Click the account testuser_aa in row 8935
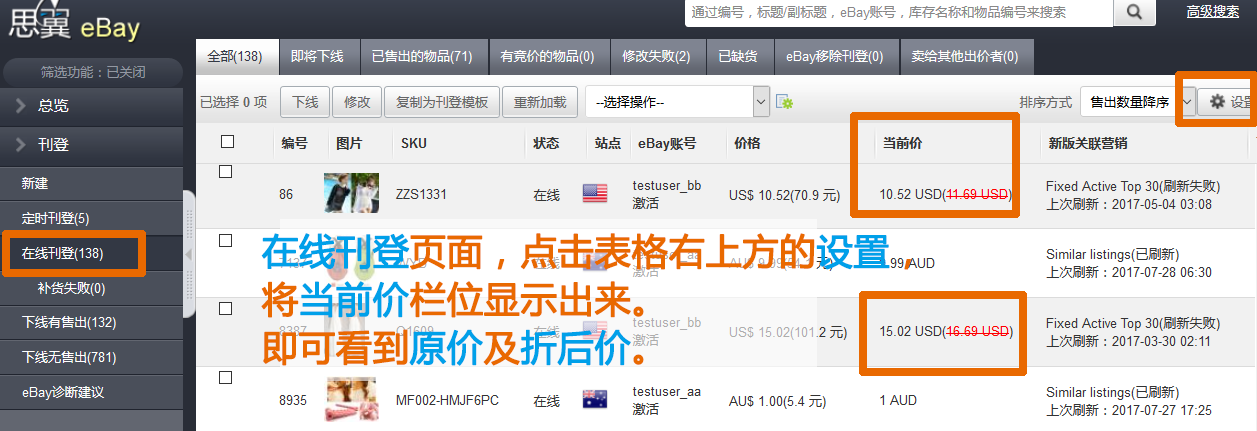 click(667, 392)
